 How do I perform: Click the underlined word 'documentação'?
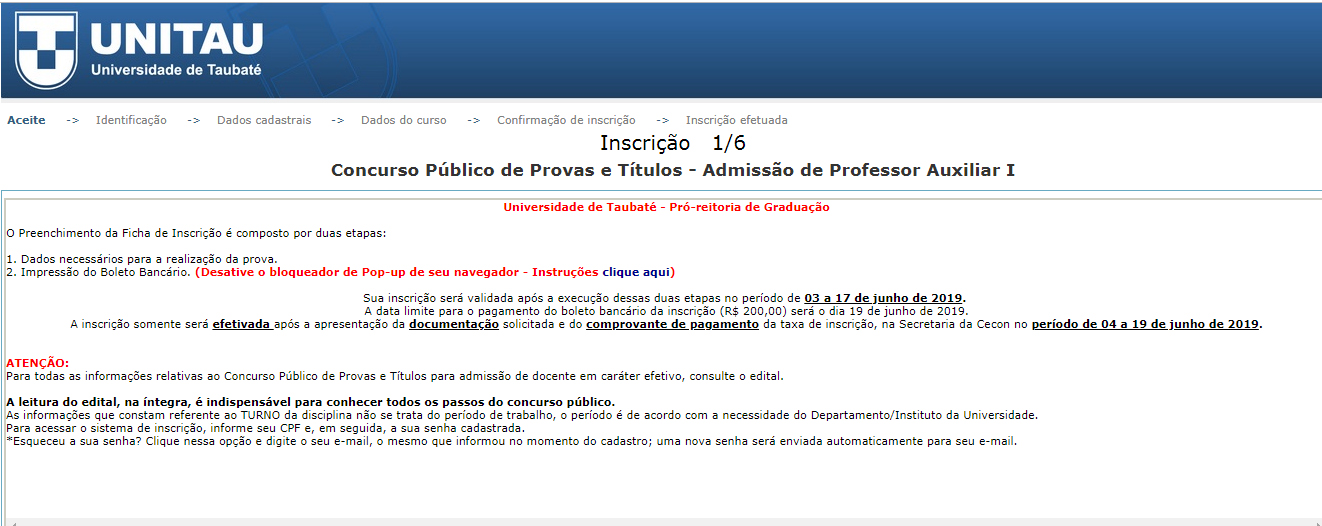click(x=453, y=324)
